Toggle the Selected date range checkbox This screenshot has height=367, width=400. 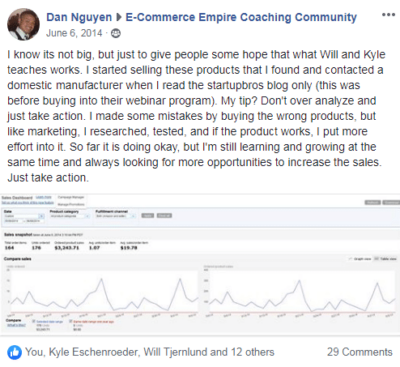coord(34,321)
